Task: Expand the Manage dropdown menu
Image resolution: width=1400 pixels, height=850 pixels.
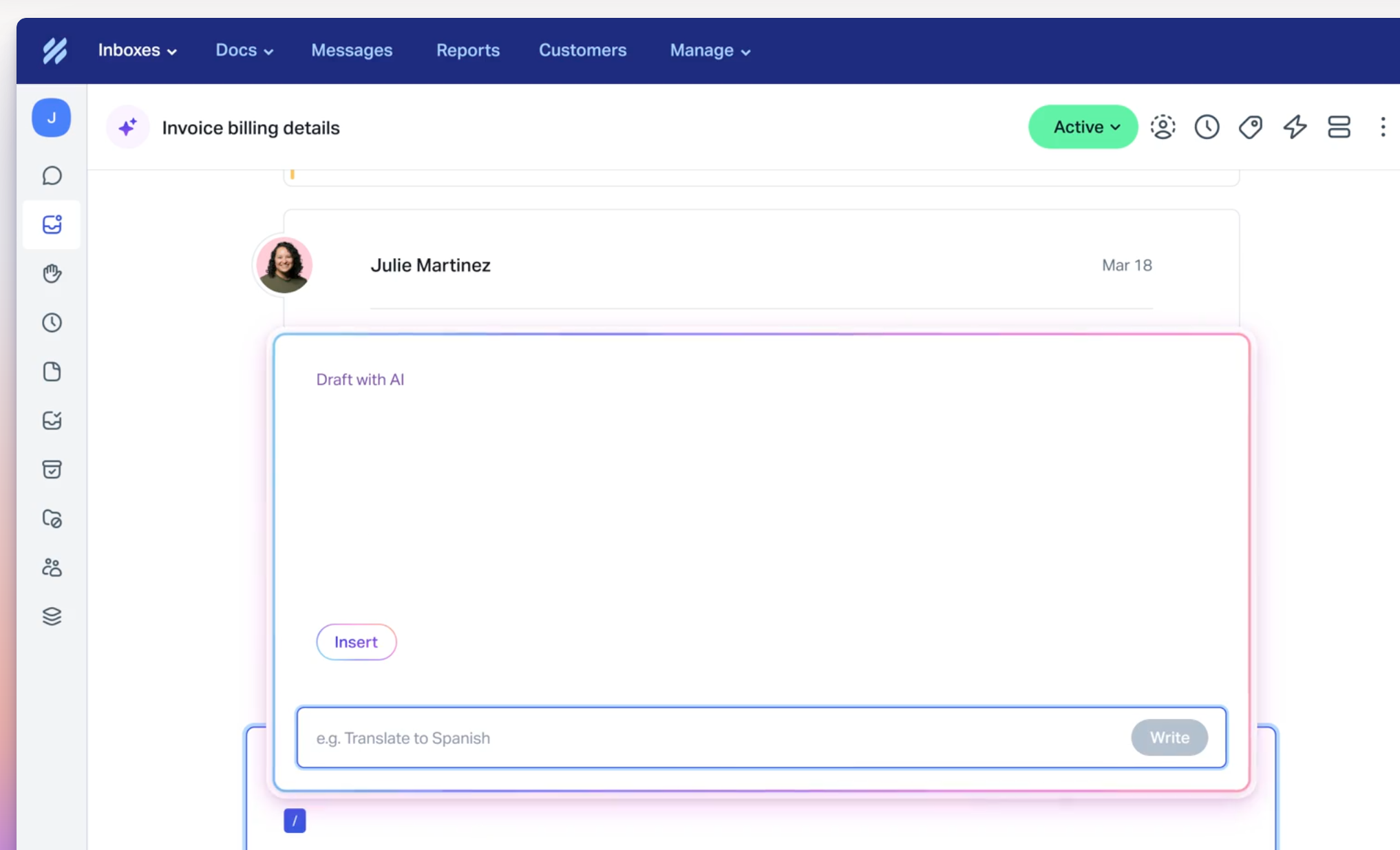Action: pyautogui.click(x=710, y=50)
